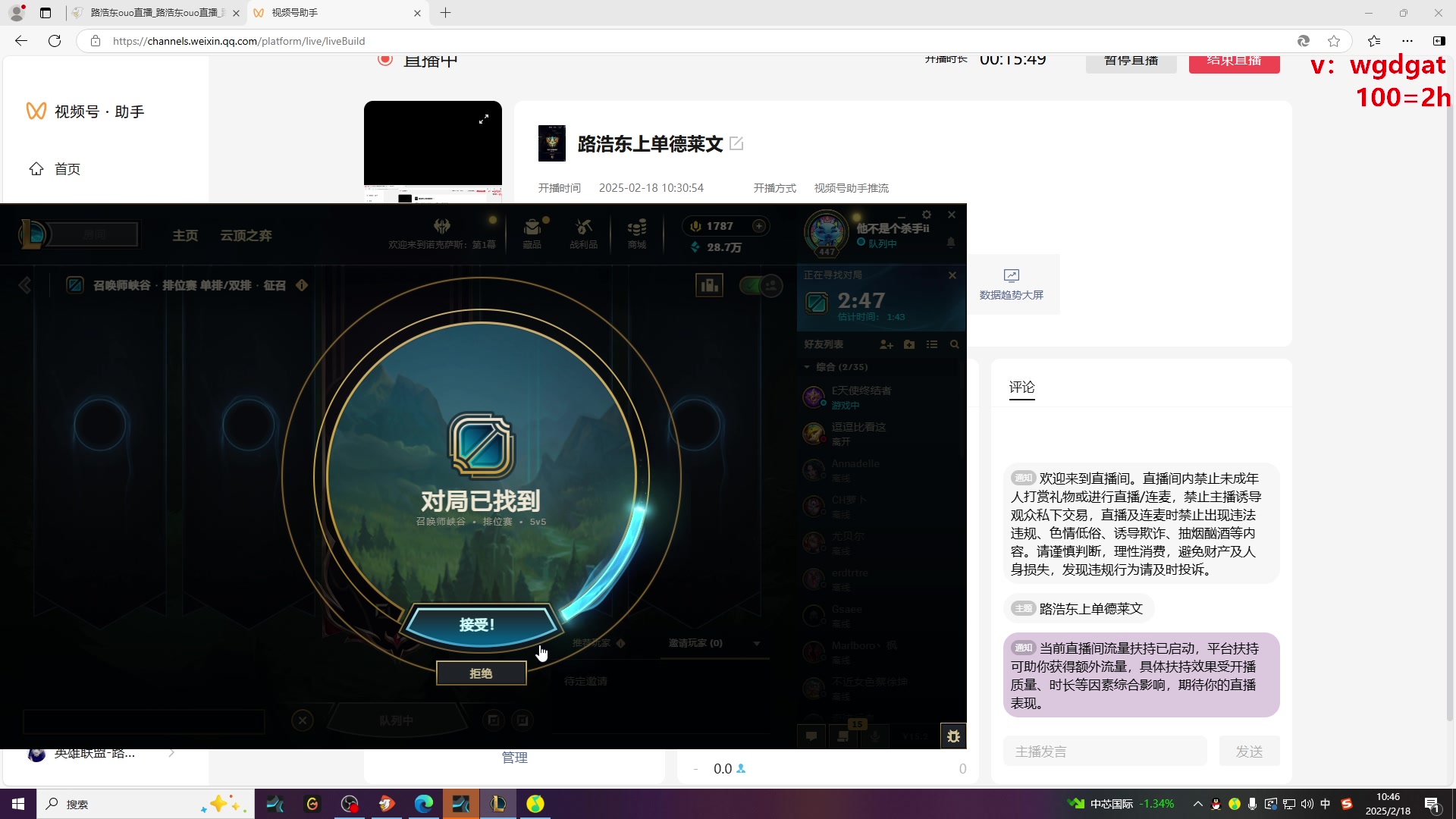Open Edge browser from taskbar
Viewport: 1456px width, 819px height.
click(x=424, y=804)
